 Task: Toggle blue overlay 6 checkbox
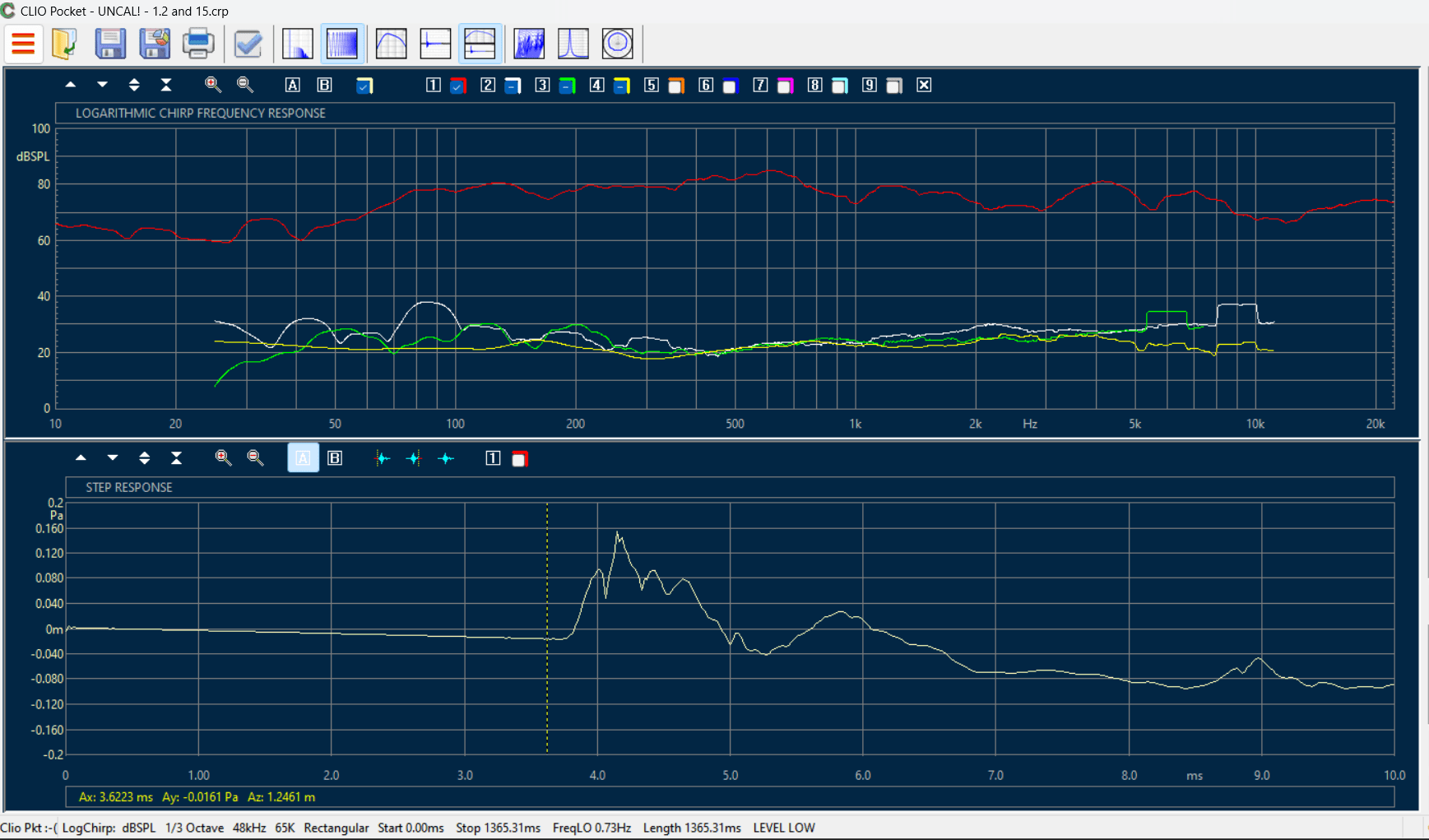point(731,86)
